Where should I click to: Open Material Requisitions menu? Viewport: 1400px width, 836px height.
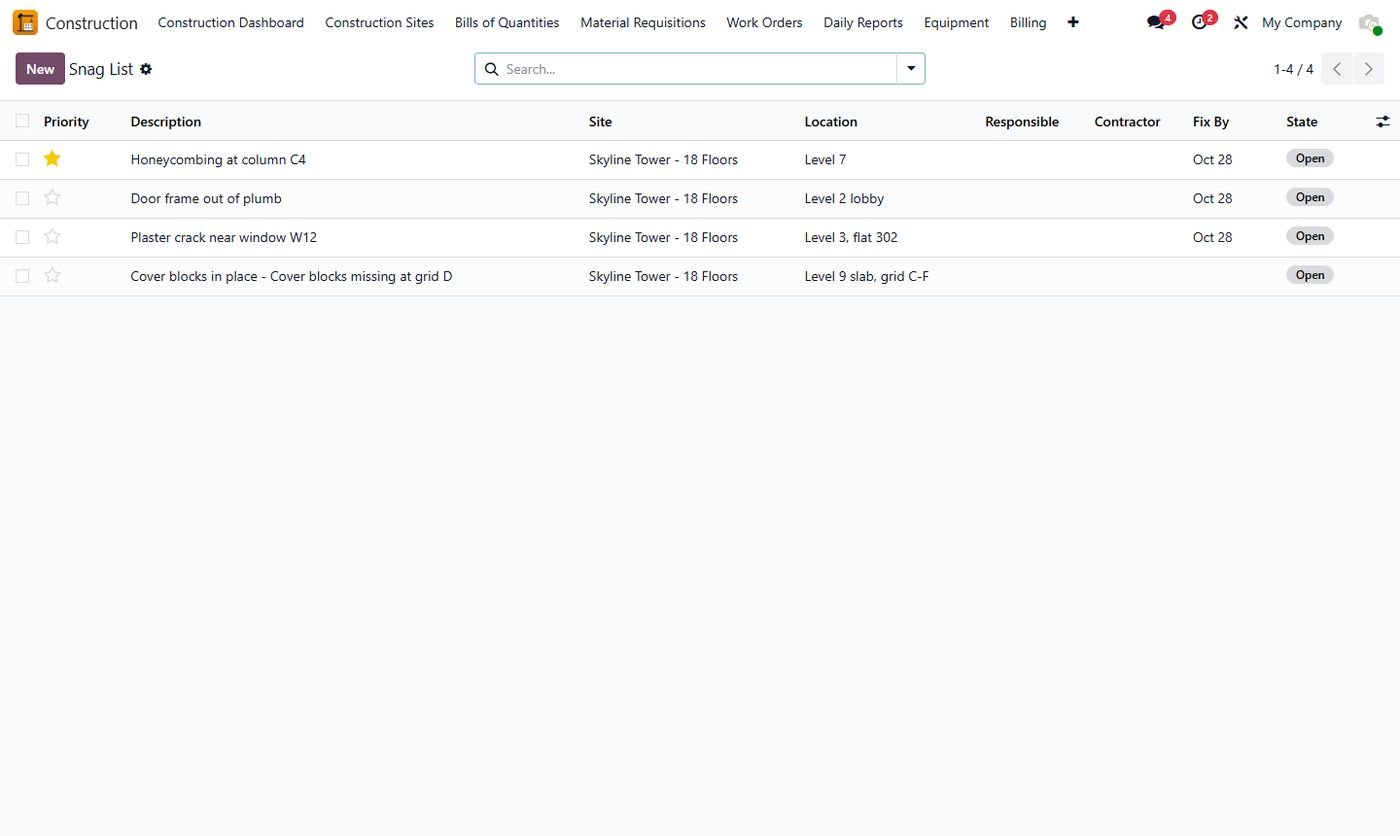coord(643,22)
